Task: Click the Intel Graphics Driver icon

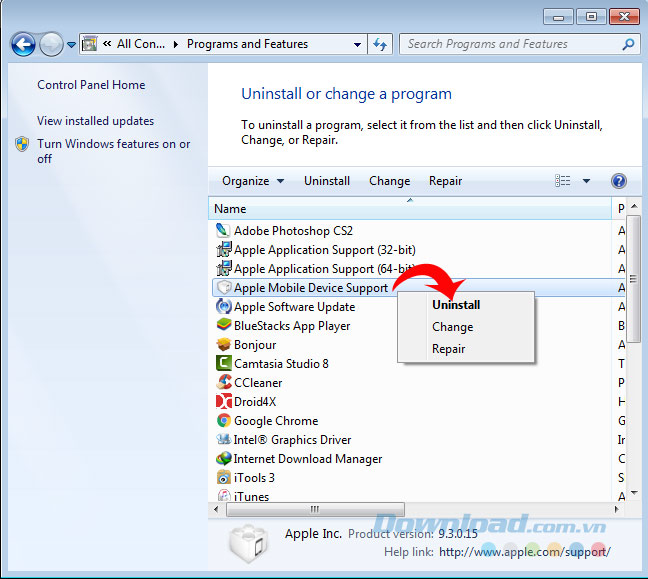Action: [x=224, y=439]
